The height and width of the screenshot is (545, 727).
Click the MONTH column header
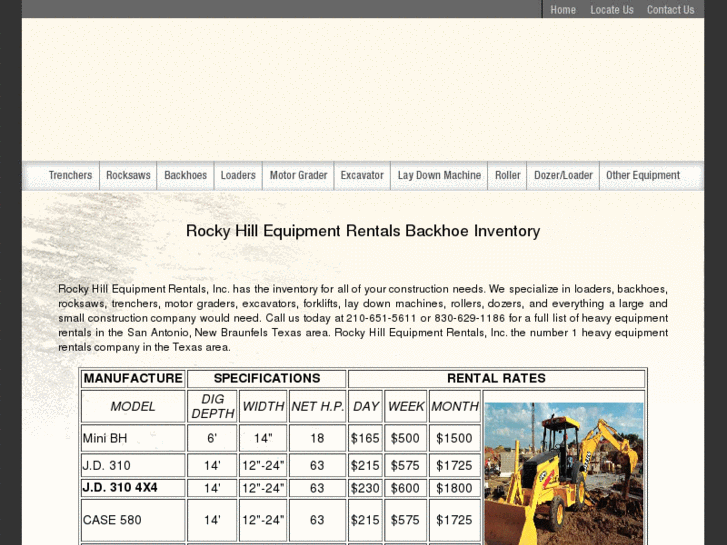[455, 406]
